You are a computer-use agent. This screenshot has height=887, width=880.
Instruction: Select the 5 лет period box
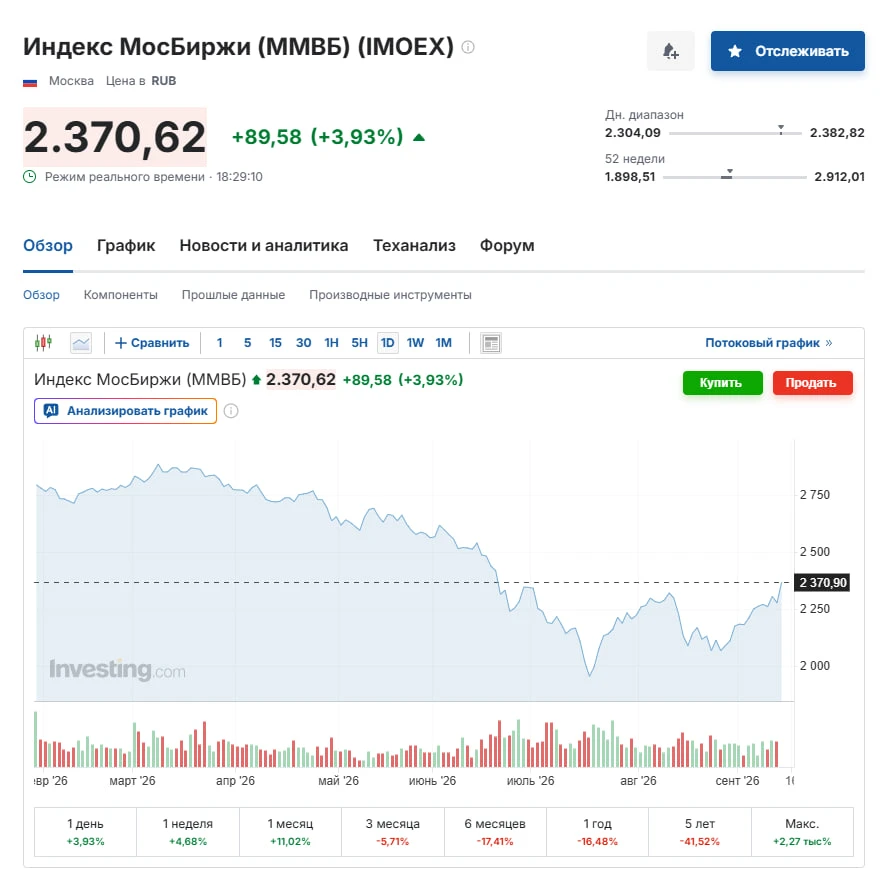coord(700,832)
